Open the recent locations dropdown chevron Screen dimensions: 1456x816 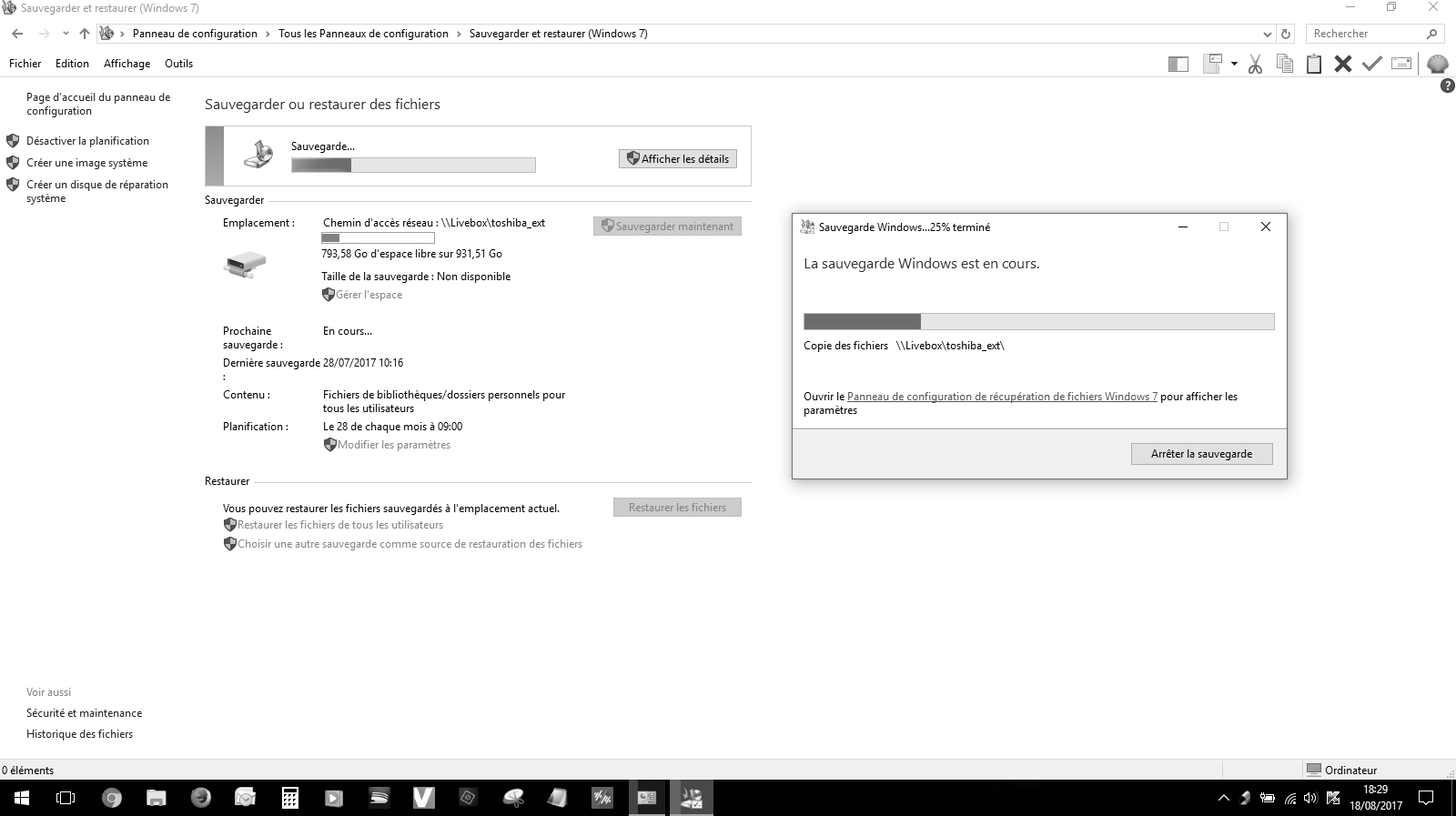[66, 34]
